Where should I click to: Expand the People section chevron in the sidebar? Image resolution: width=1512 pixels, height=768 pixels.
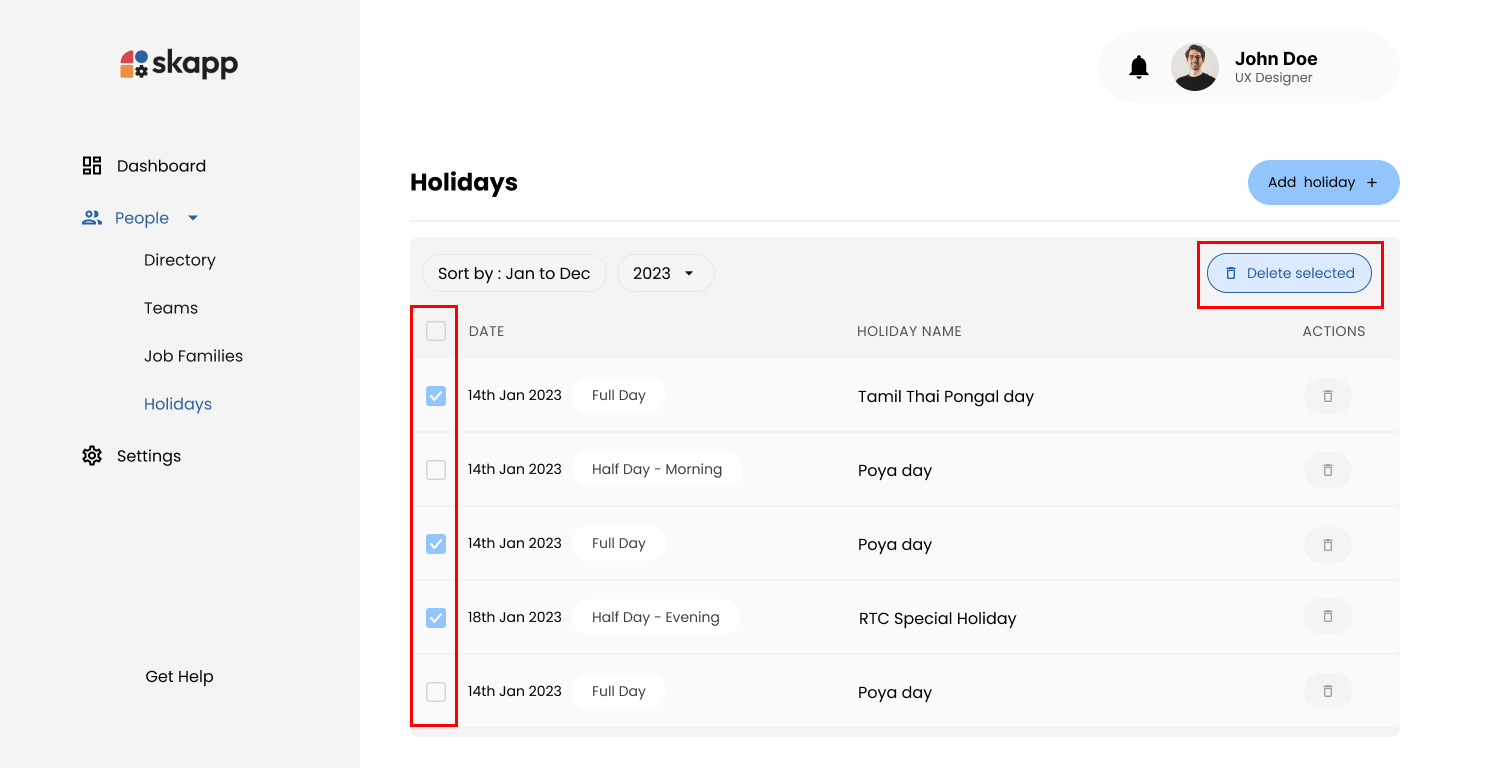point(193,217)
